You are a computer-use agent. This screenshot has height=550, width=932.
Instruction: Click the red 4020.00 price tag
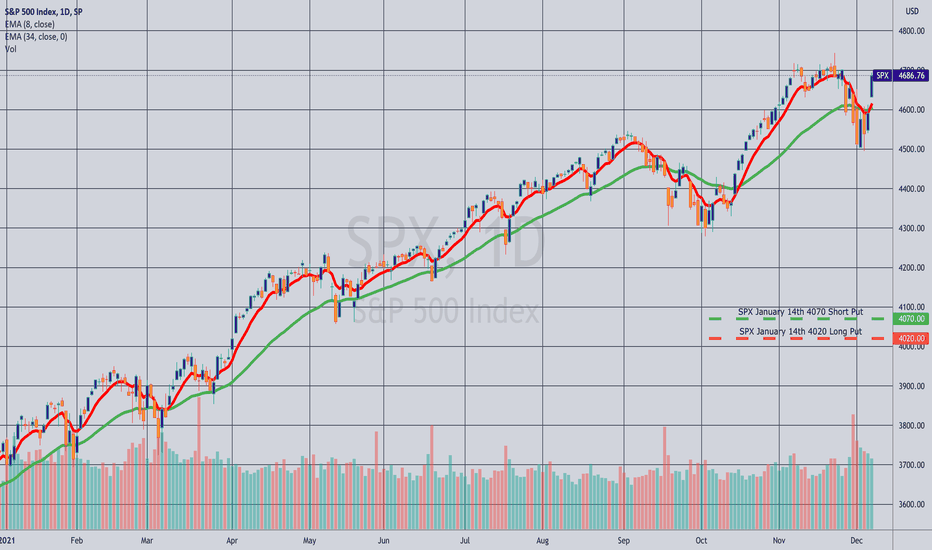pos(911,338)
